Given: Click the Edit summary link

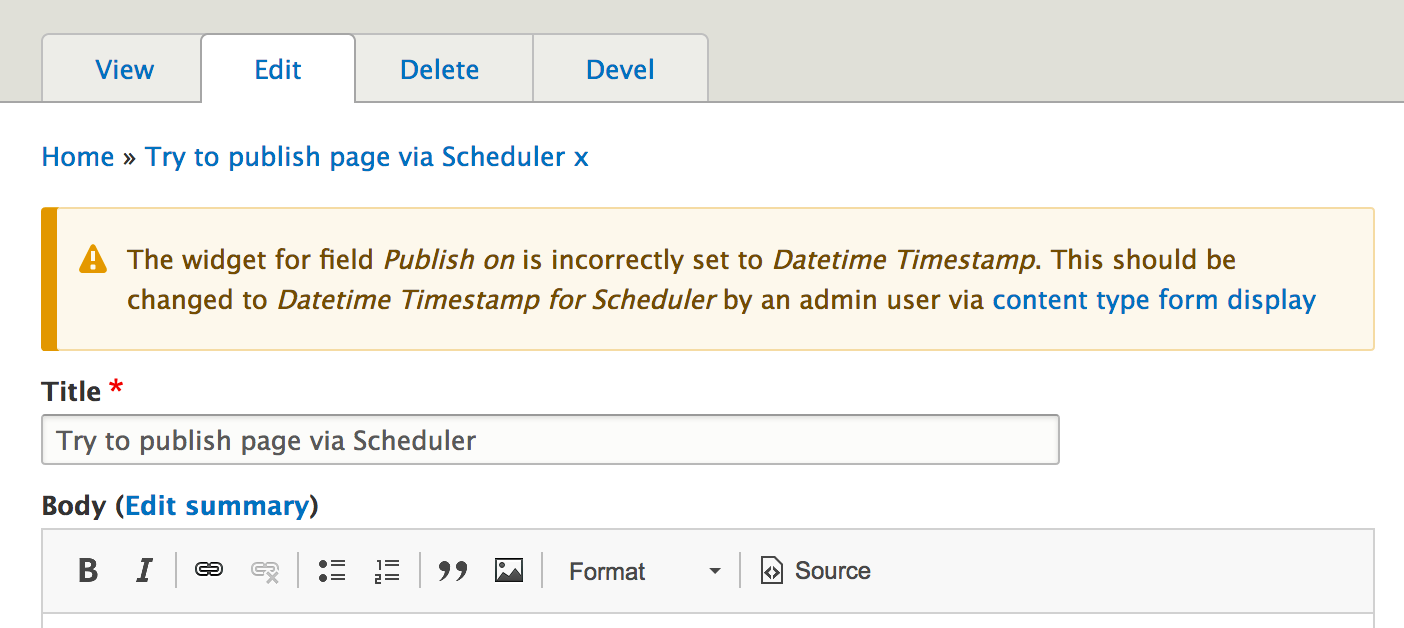Looking at the screenshot, I should coord(219,506).
